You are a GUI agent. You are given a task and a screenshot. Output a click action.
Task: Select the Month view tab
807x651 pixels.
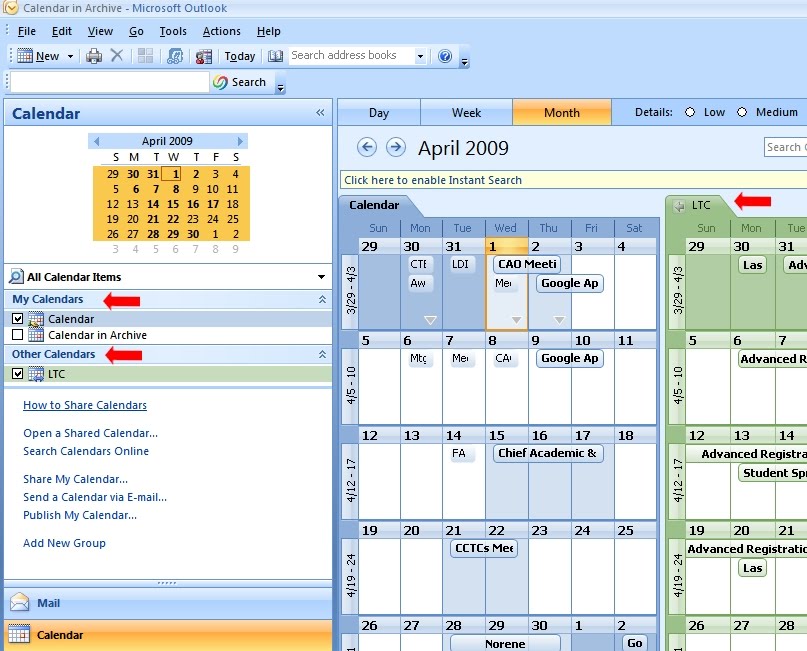point(562,113)
